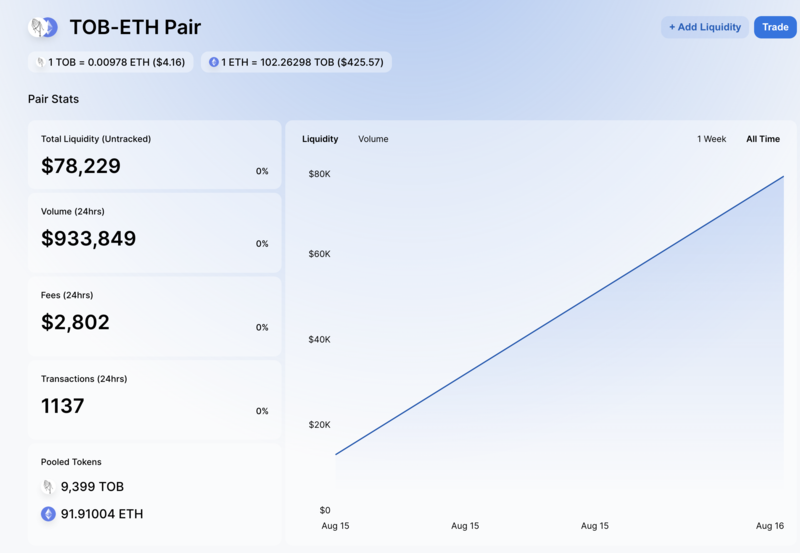
Task: Click the Pooled Tokens label
Action: (71, 462)
